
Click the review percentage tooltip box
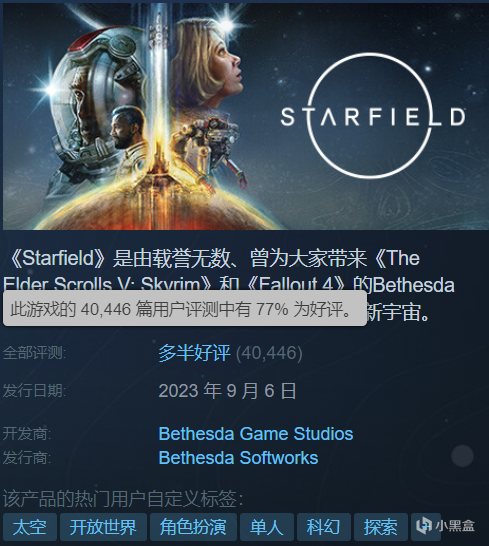(185, 309)
